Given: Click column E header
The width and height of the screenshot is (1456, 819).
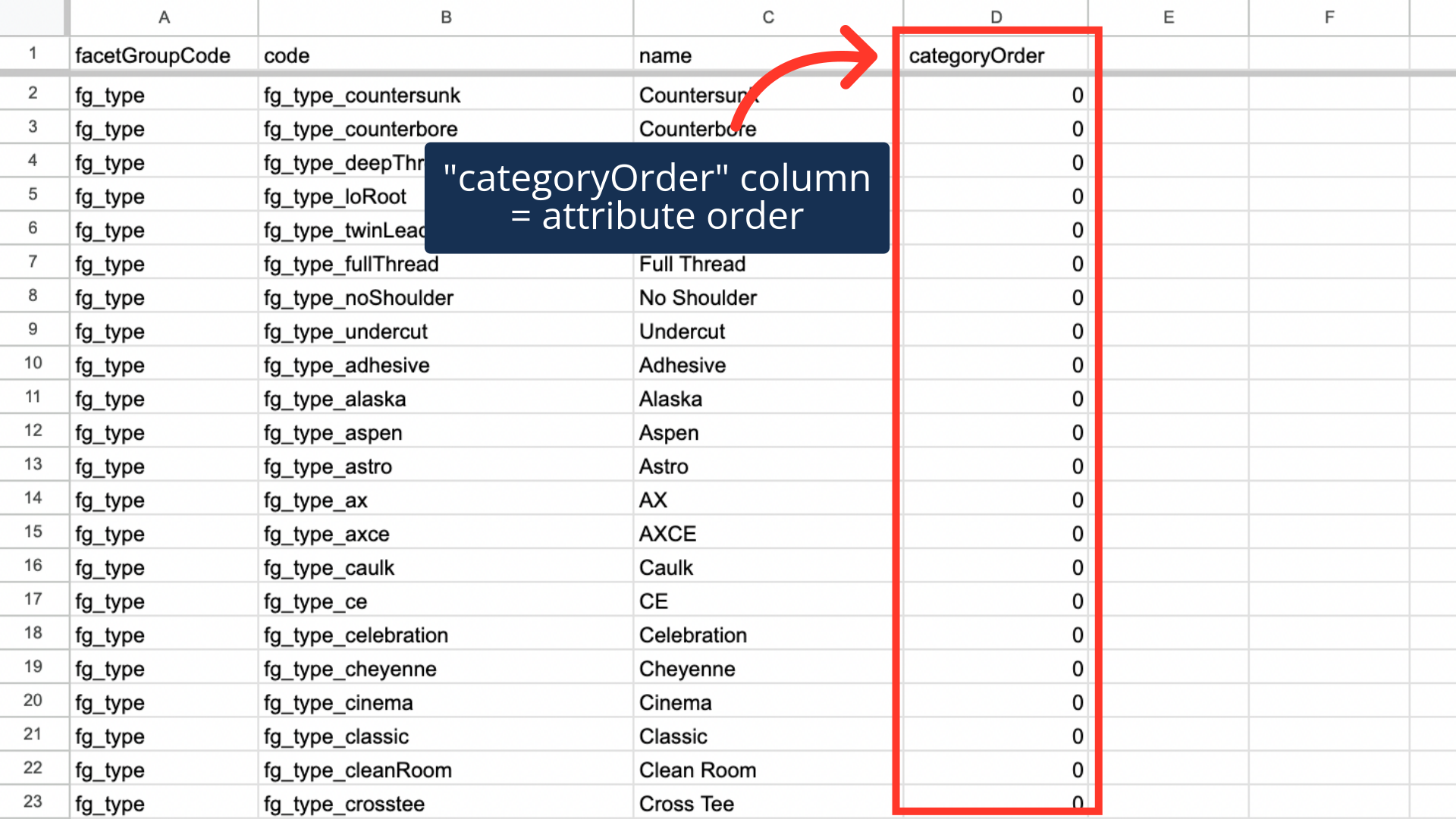Looking at the screenshot, I should [1168, 17].
